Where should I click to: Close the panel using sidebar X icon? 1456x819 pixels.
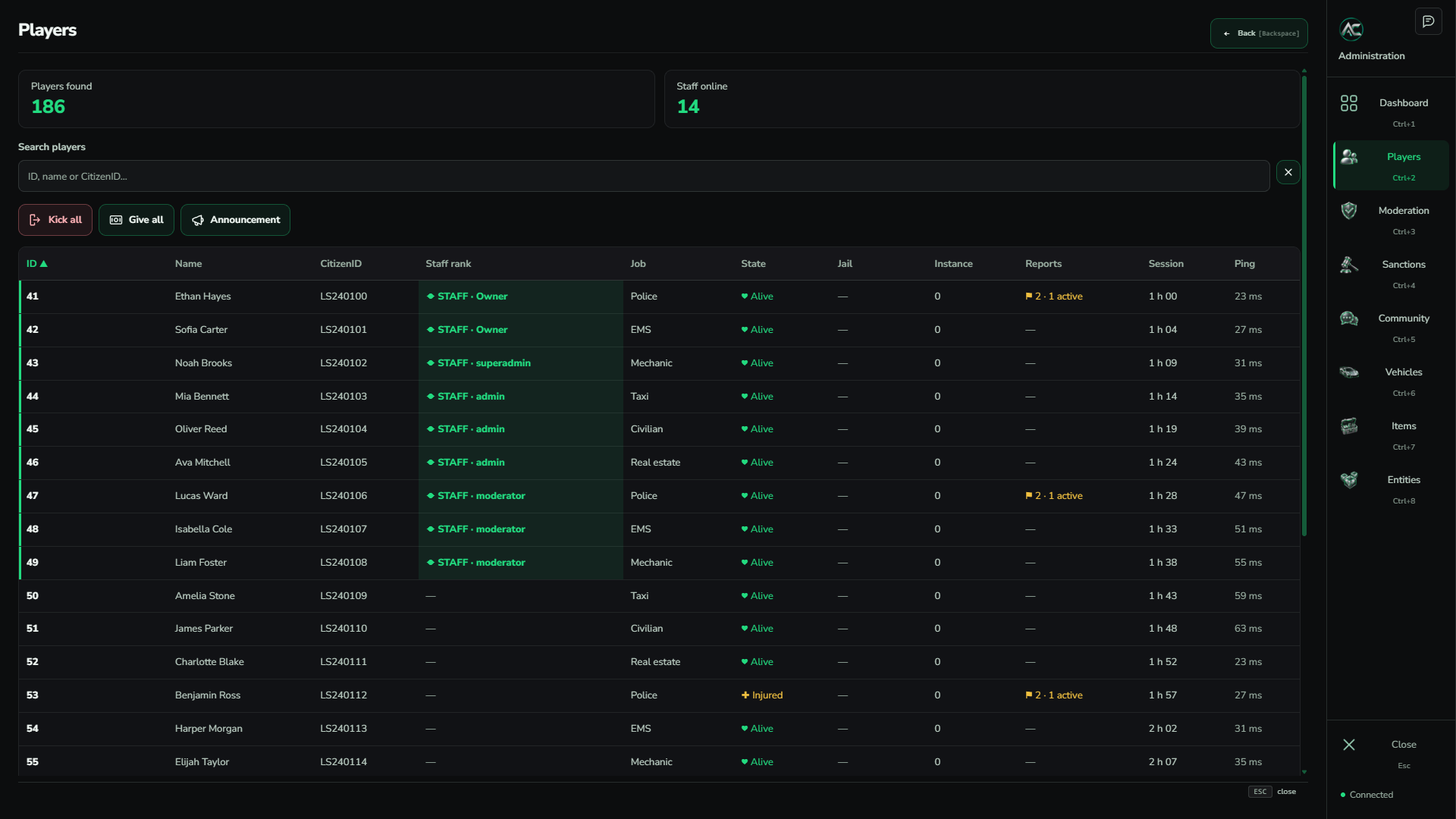(1348, 745)
